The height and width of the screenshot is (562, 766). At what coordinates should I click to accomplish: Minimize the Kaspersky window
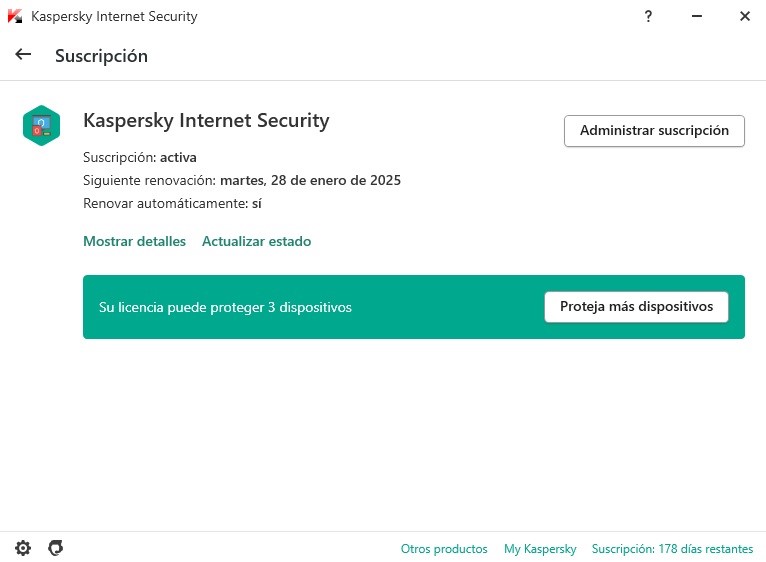697,16
